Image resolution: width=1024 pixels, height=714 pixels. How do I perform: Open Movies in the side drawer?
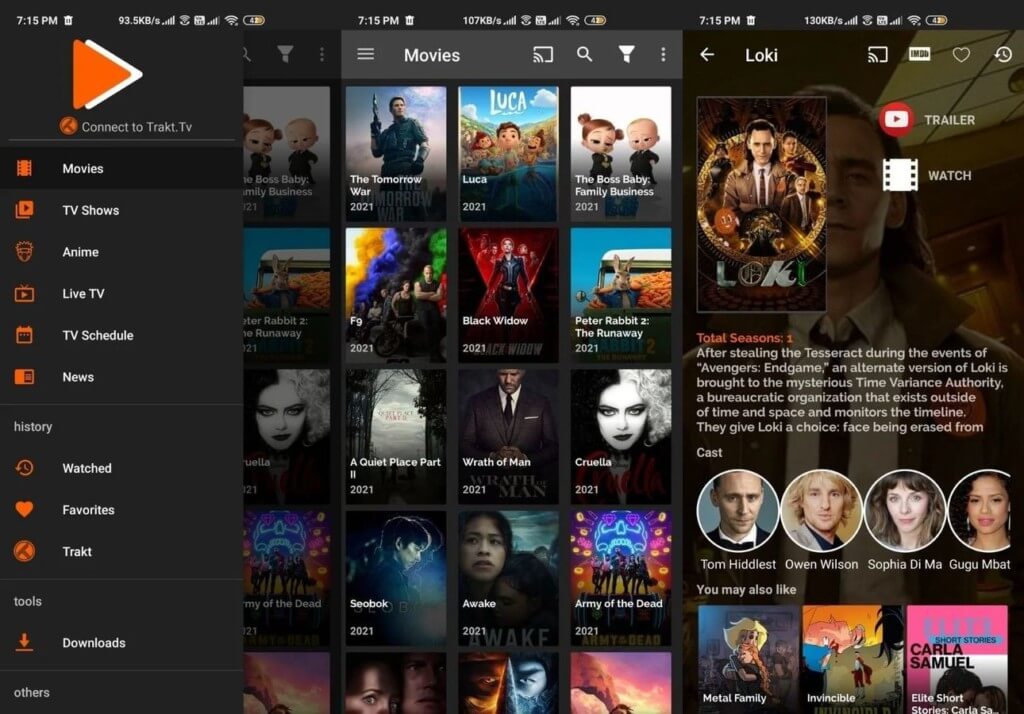click(x=121, y=169)
